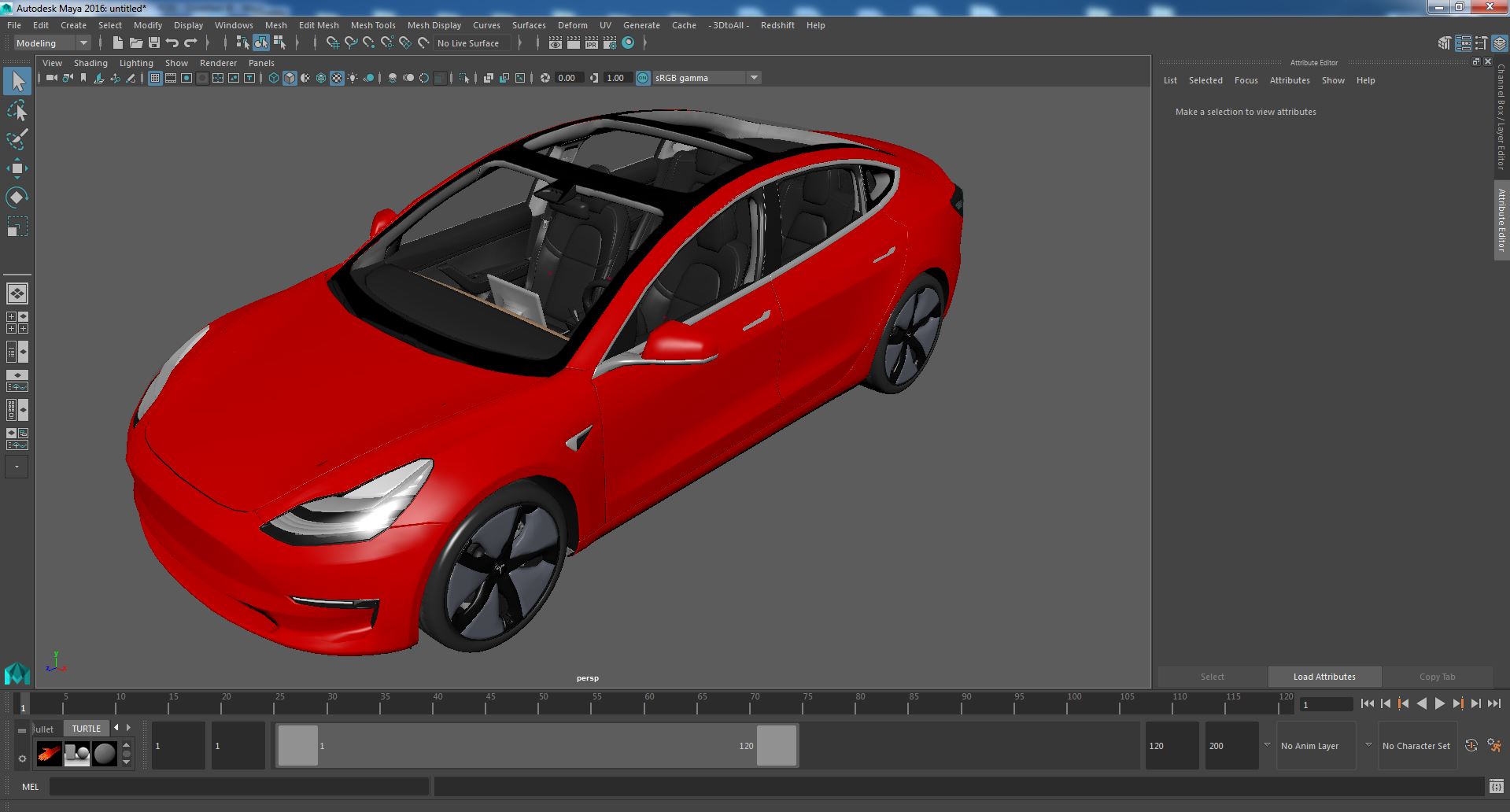Activate the Scale tool
This screenshot has height=812, width=1510.
pos(17,227)
